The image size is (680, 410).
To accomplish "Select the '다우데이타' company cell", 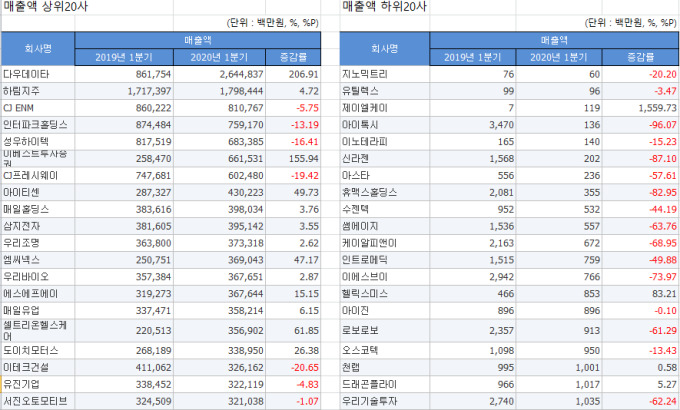I will [x=38, y=74].
